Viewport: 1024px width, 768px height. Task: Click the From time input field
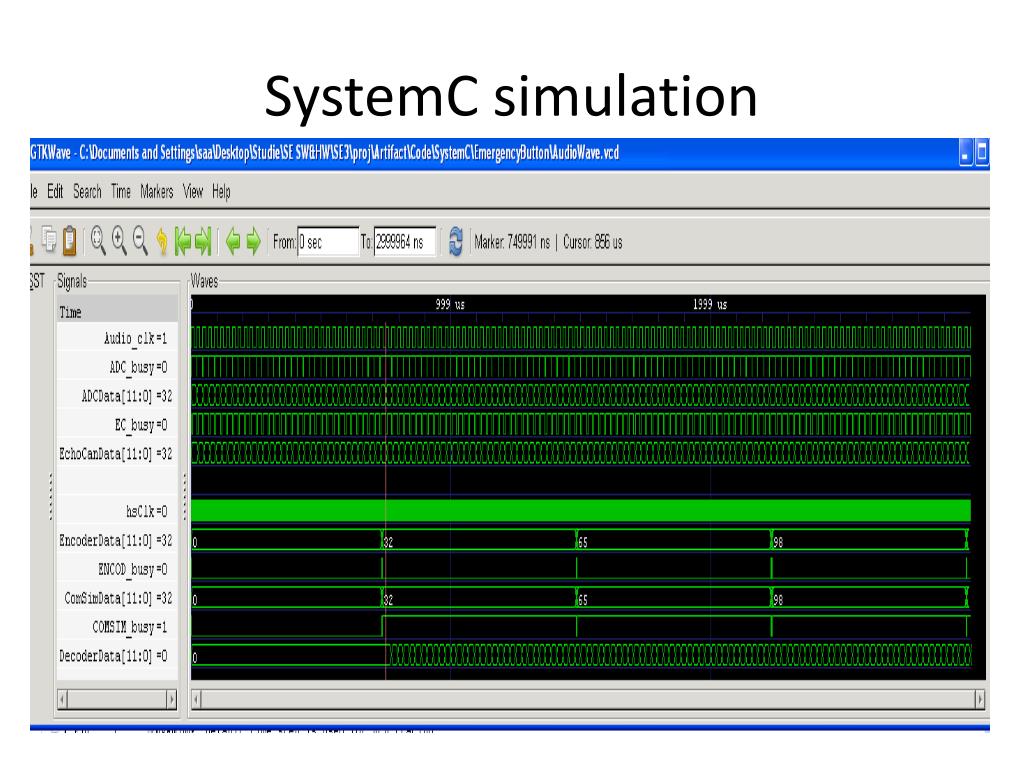coord(328,242)
